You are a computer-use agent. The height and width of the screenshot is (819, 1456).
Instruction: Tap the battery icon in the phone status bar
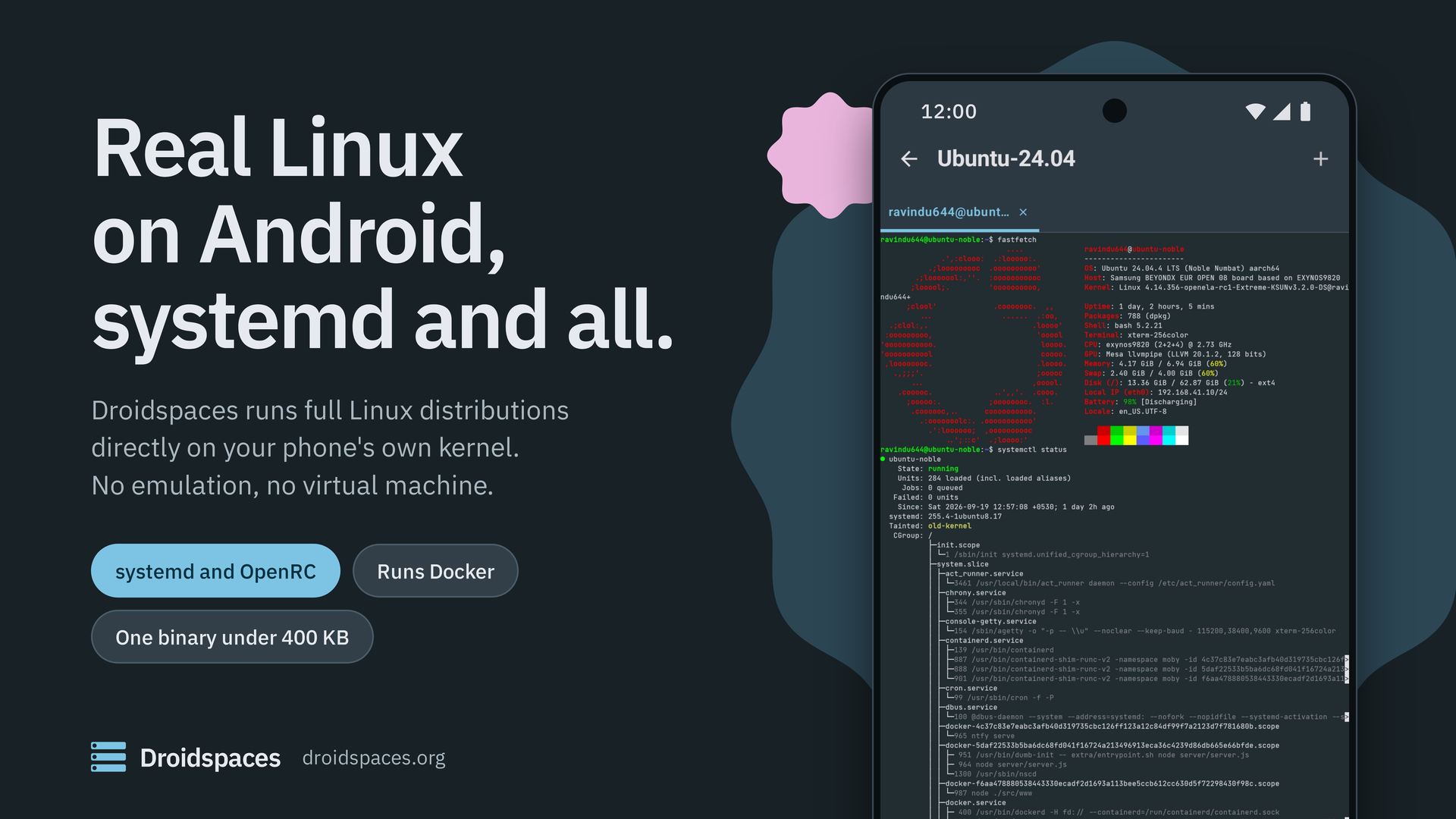(1305, 111)
